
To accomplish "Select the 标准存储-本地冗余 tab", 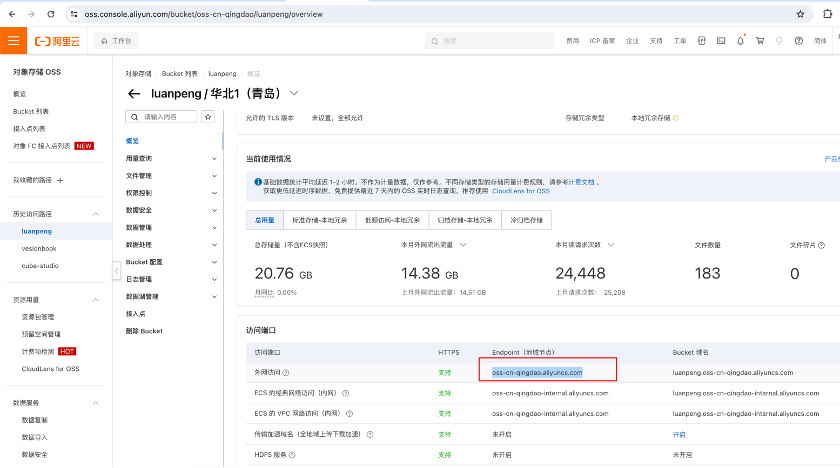I will pyautogui.click(x=320, y=220).
